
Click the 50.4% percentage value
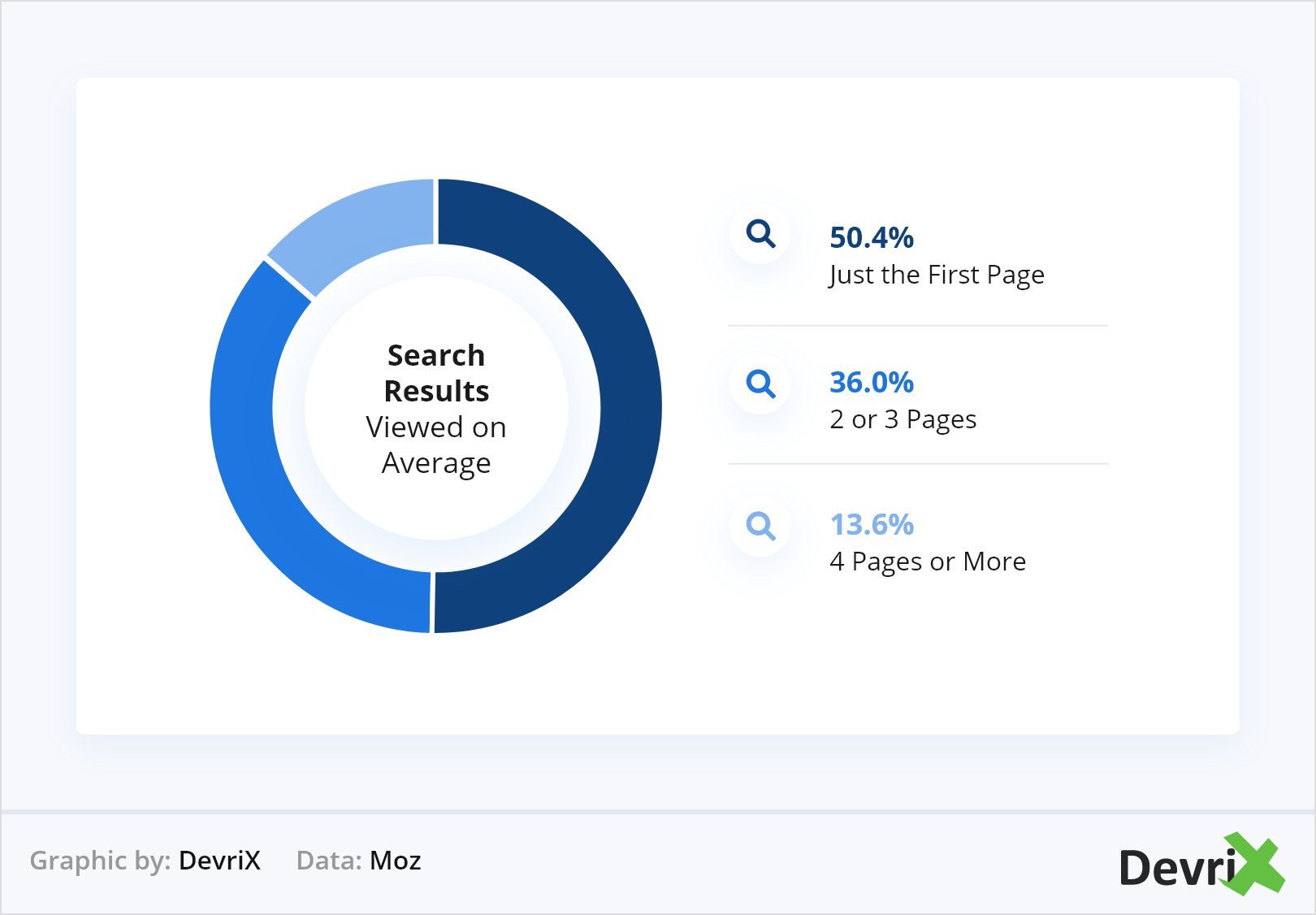coord(872,238)
